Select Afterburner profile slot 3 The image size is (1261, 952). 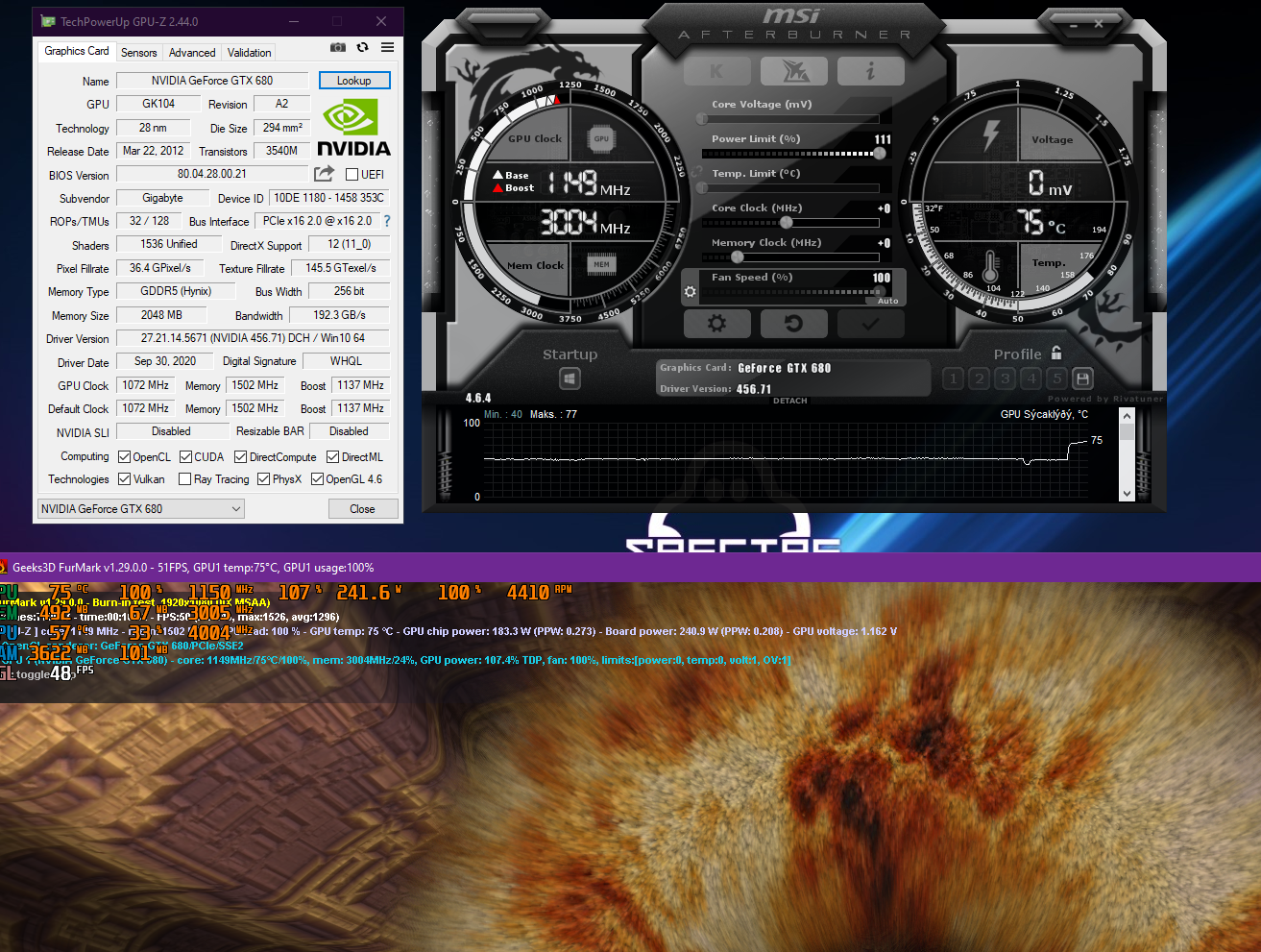click(x=1006, y=378)
